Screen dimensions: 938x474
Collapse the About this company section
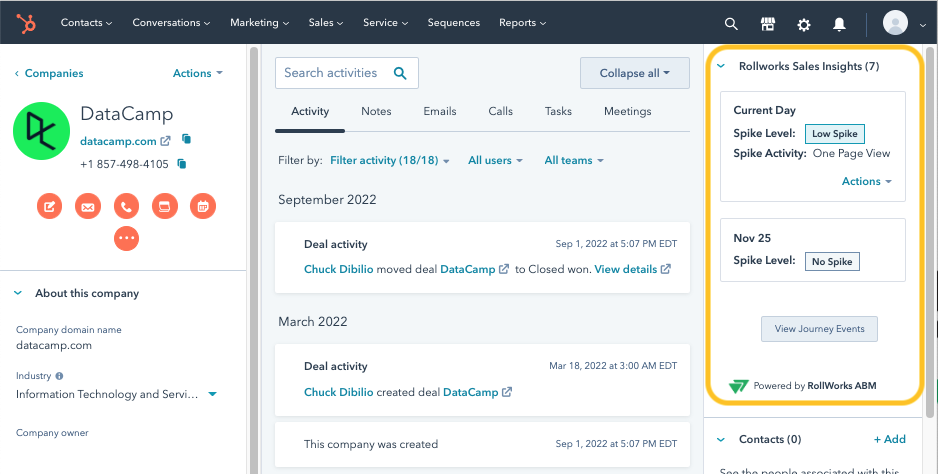point(18,294)
